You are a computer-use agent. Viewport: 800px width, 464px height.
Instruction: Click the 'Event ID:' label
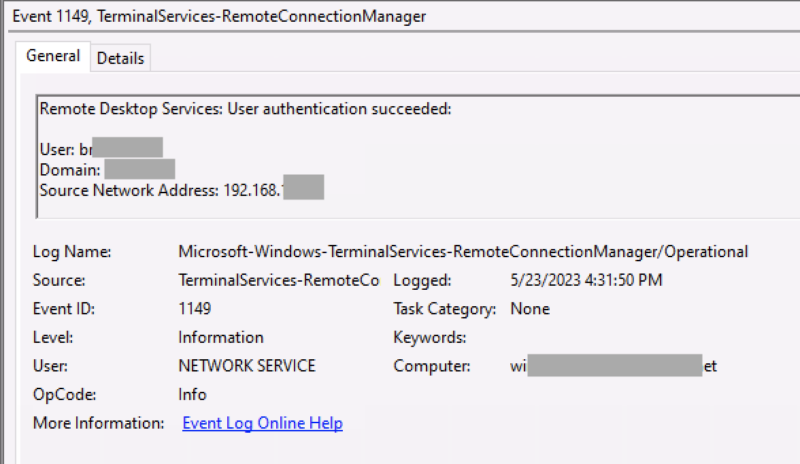click(x=64, y=309)
